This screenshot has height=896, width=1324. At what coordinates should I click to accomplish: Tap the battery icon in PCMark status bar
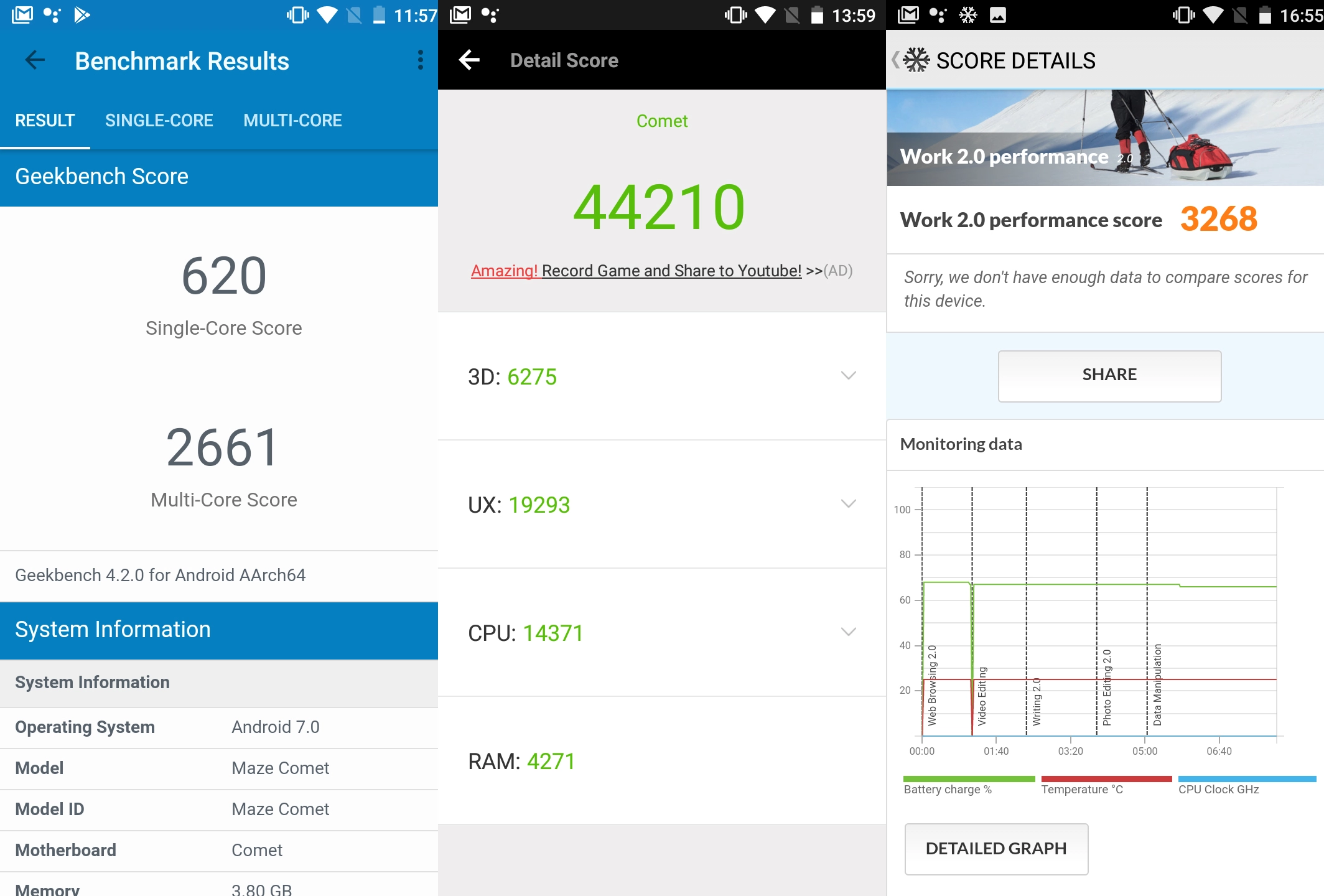pos(1265,15)
